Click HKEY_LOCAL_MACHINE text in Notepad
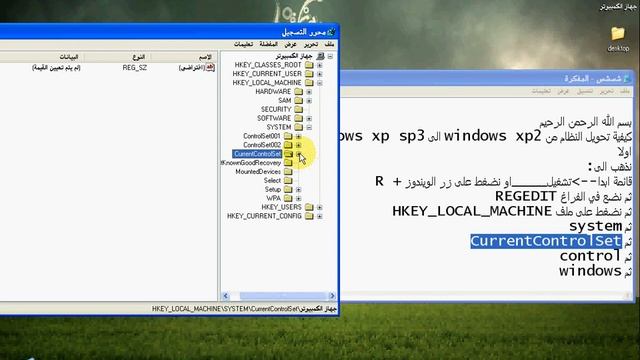The height and width of the screenshot is (360, 640). pyautogui.click(x=472, y=211)
